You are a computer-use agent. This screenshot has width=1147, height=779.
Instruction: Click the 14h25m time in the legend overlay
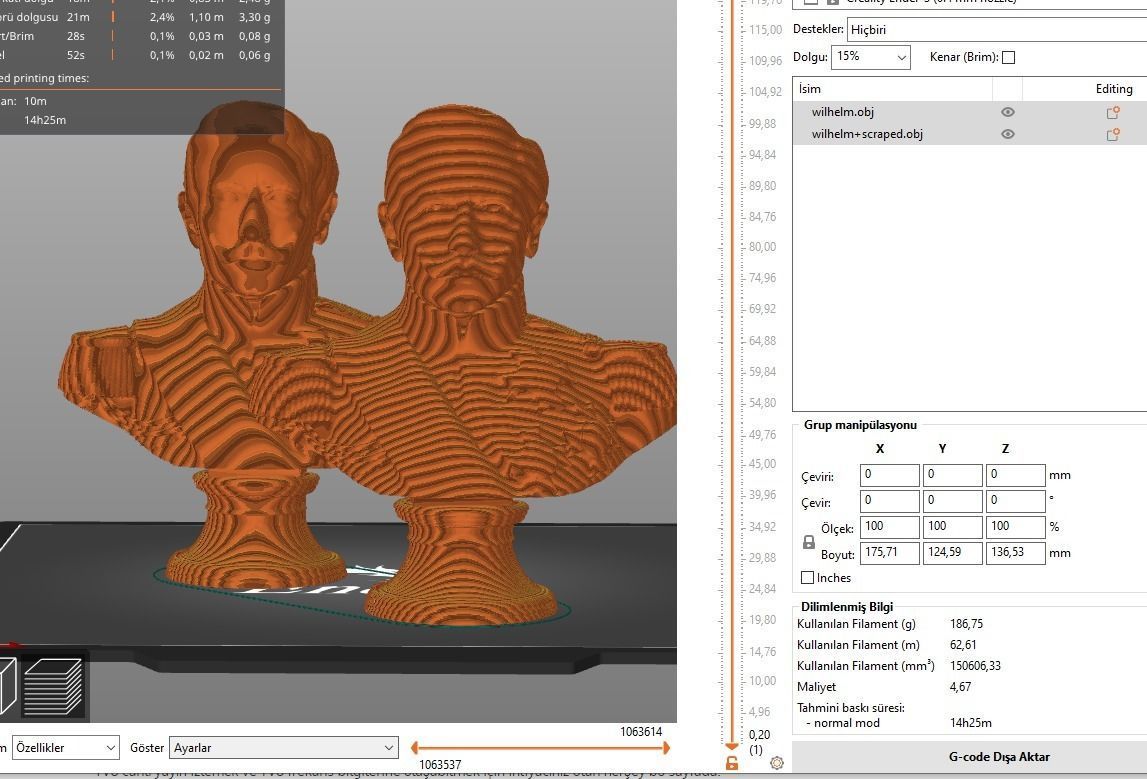click(45, 120)
